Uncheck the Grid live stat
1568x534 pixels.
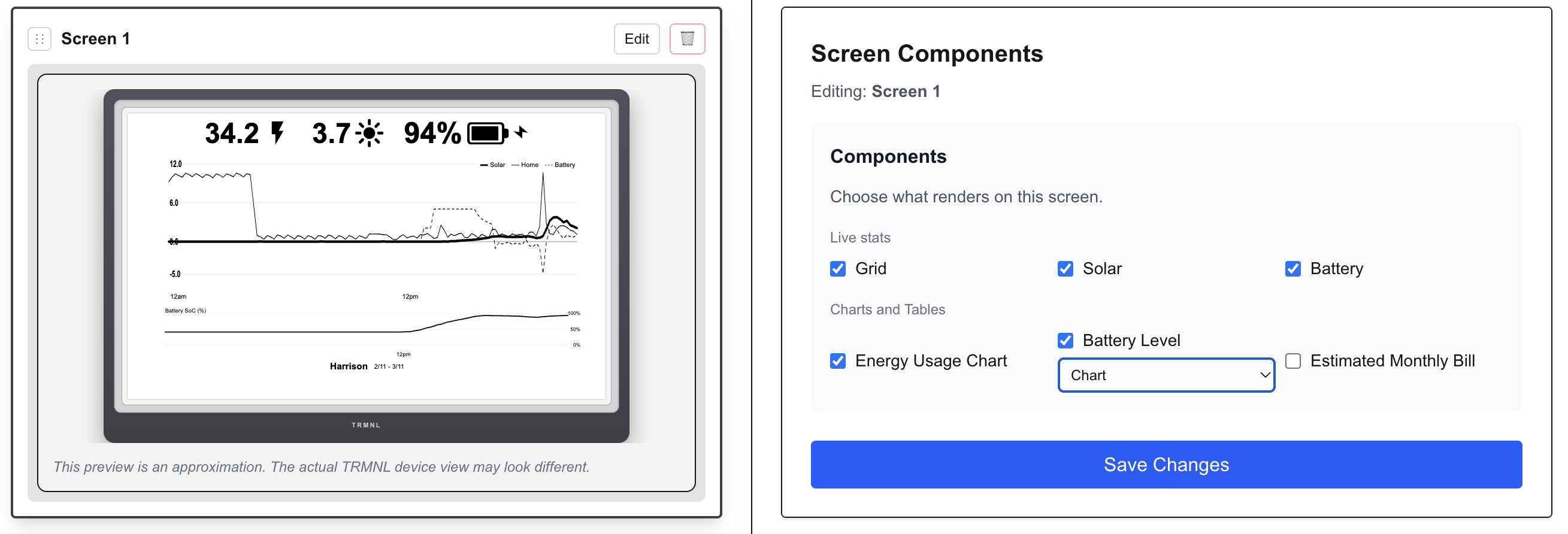click(x=837, y=268)
